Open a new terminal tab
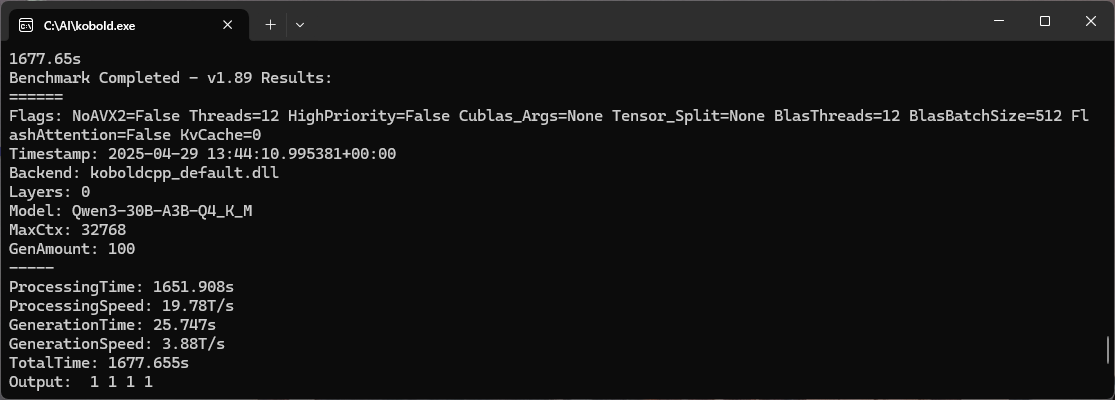 point(270,25)
